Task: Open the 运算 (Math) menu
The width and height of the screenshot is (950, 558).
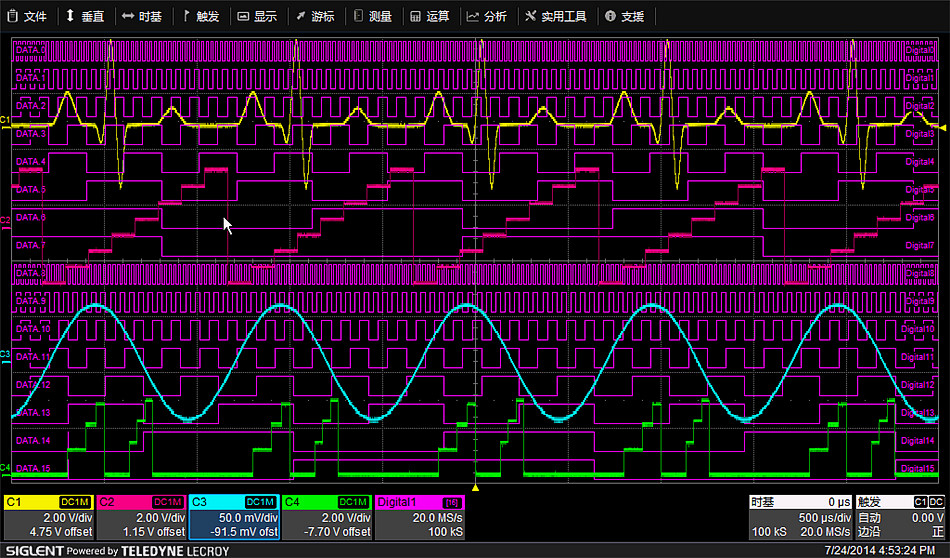Action: pyautogui.click(x=430, y=17)
